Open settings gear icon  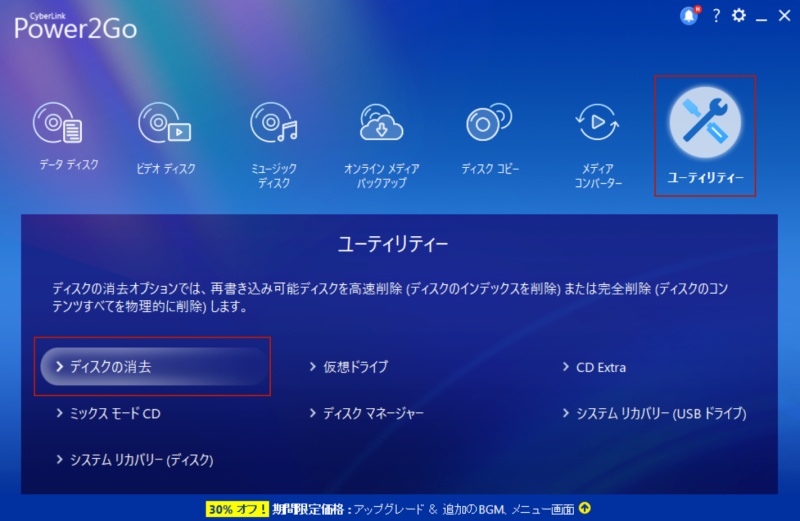click(x=738, y=15)
